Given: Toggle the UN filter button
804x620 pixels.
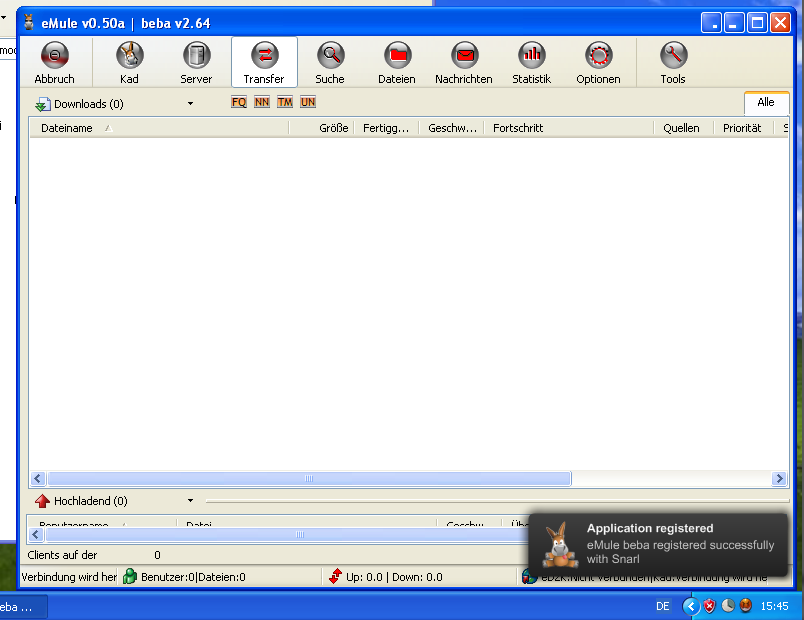Looking at the screenshot, I should tap(308, 102).
